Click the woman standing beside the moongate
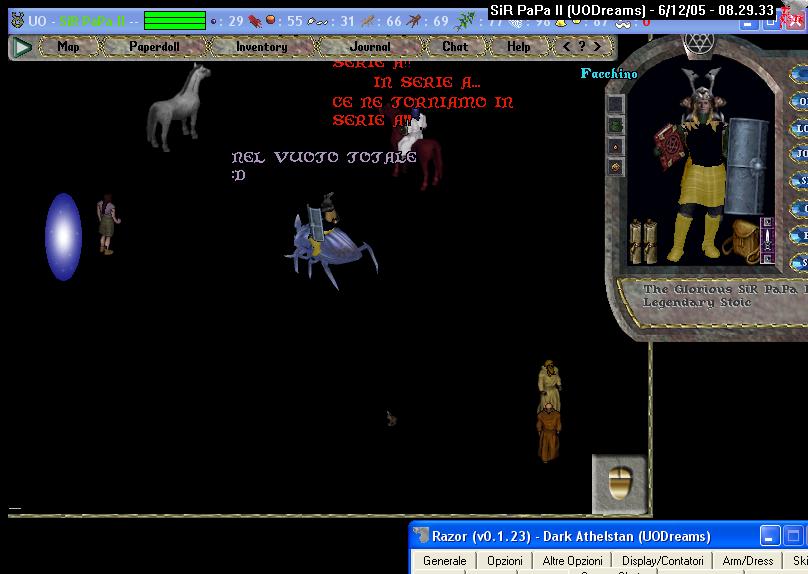The image size is (808, 574). pos(107,224)
